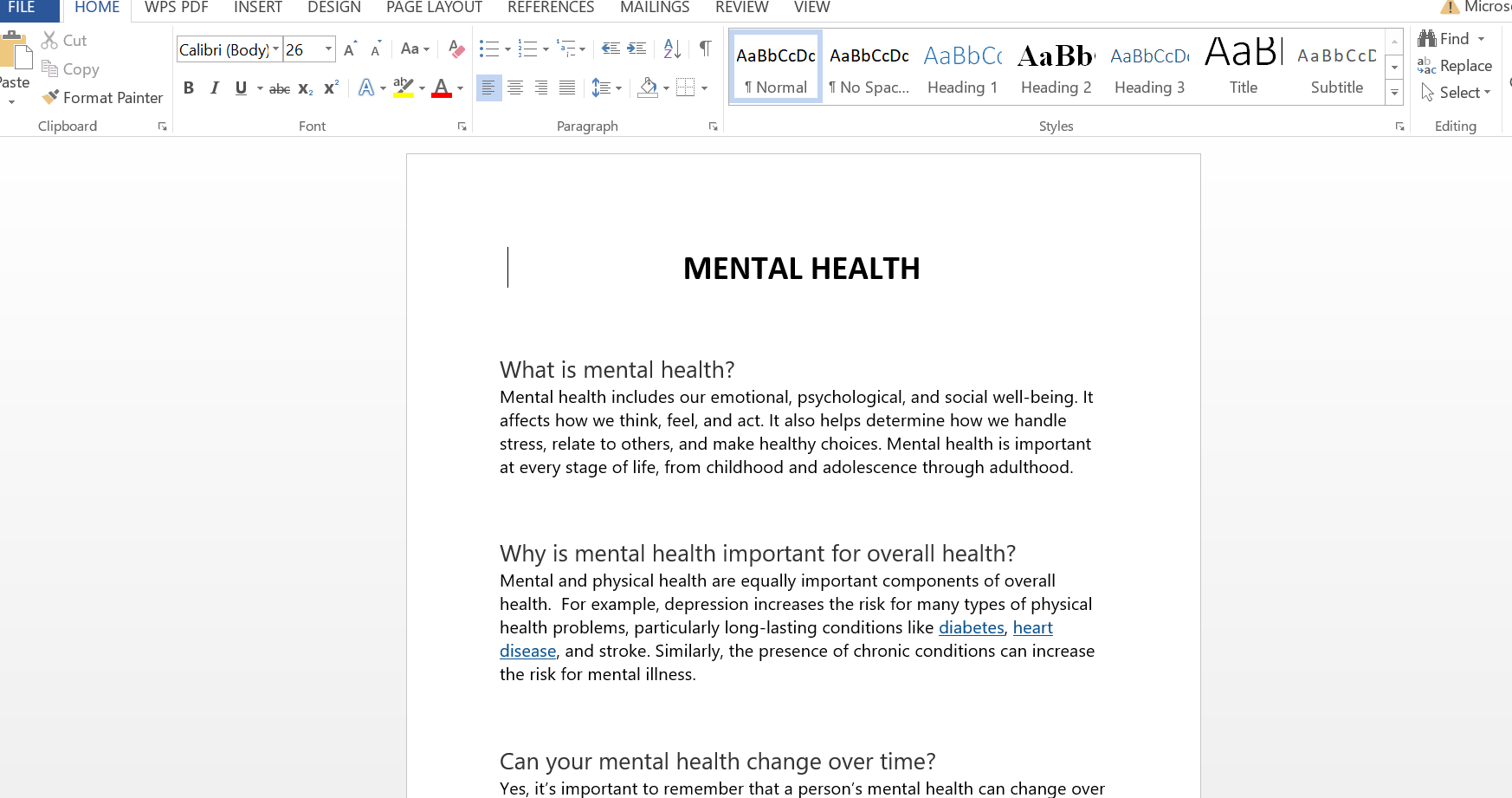Screen dimensions: 1512x798
Task: Open the Clipboard pane launcher
Action: [162, 127]
